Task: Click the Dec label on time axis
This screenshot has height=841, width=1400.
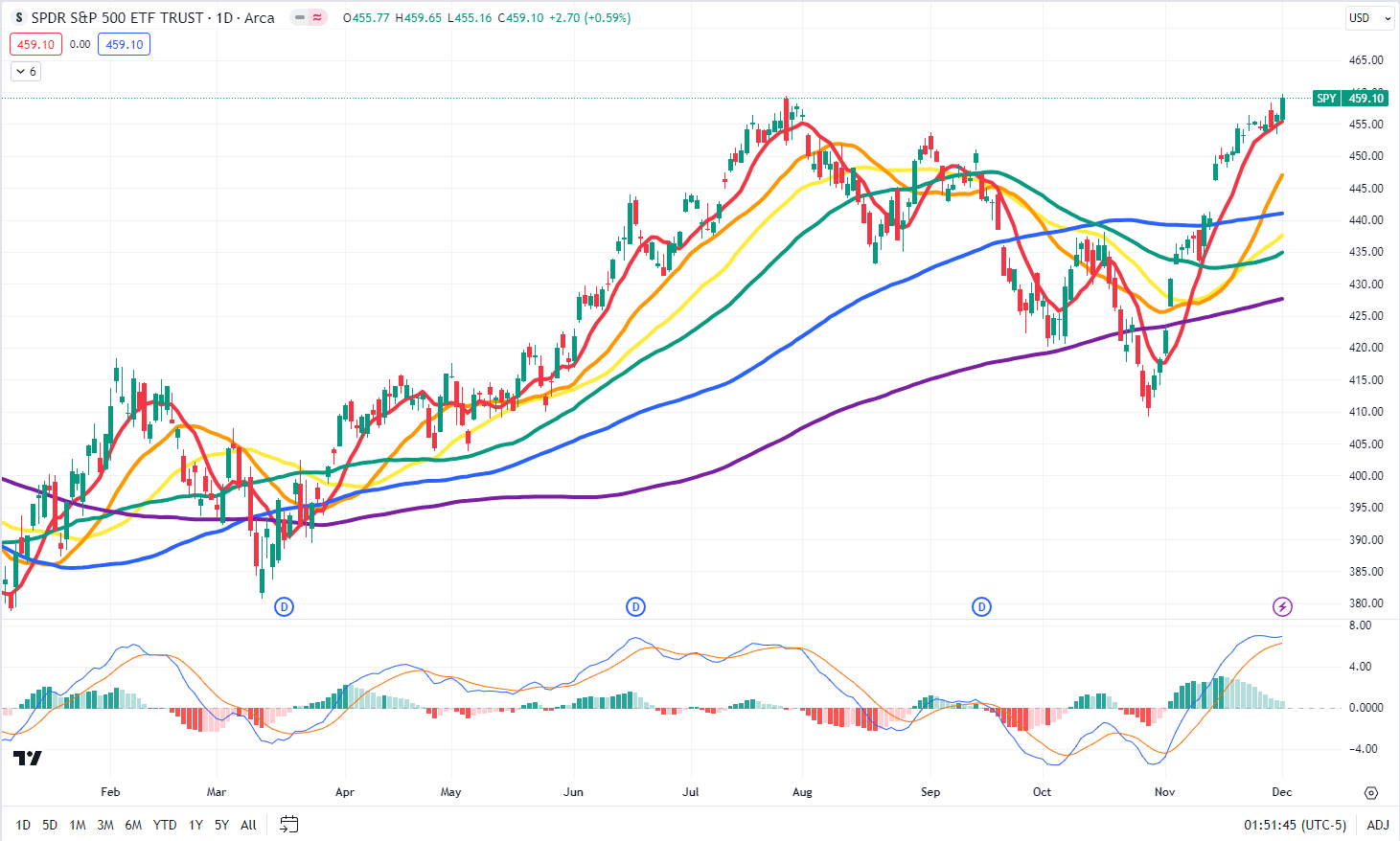Action: (x=1282, y=792)
